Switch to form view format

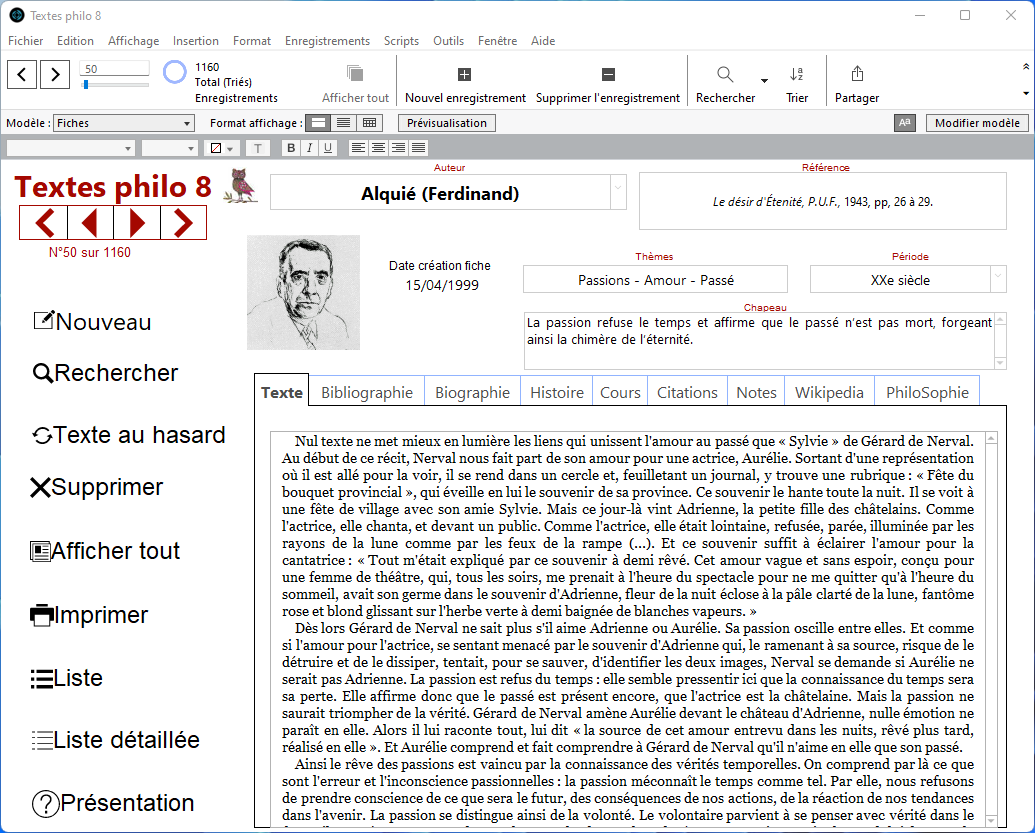317,123
